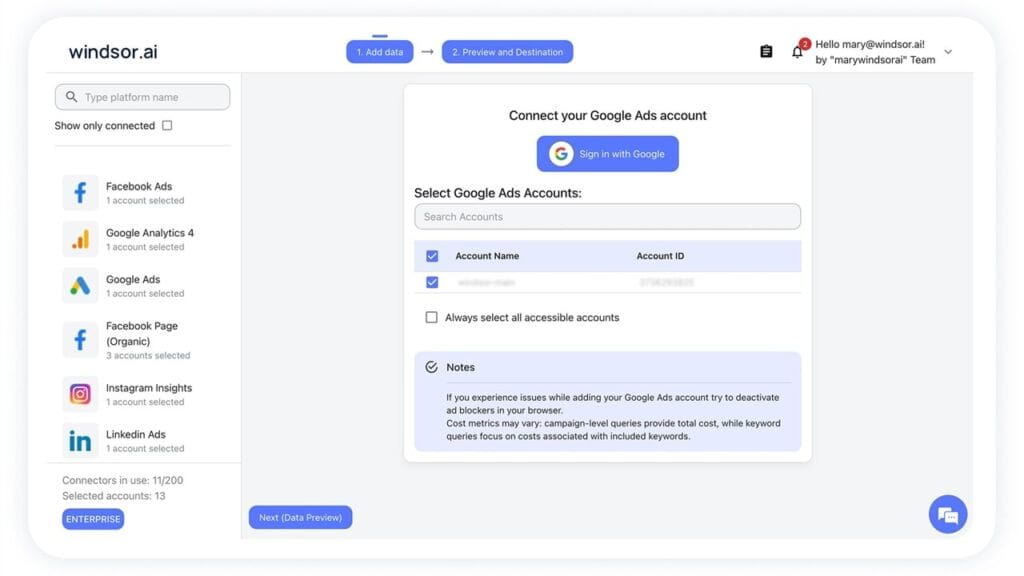Focus the Search Accounts field
Image resolution: width=1024 pixels, height=576 pixels.
pyautogui.click(x=607, y=217)
